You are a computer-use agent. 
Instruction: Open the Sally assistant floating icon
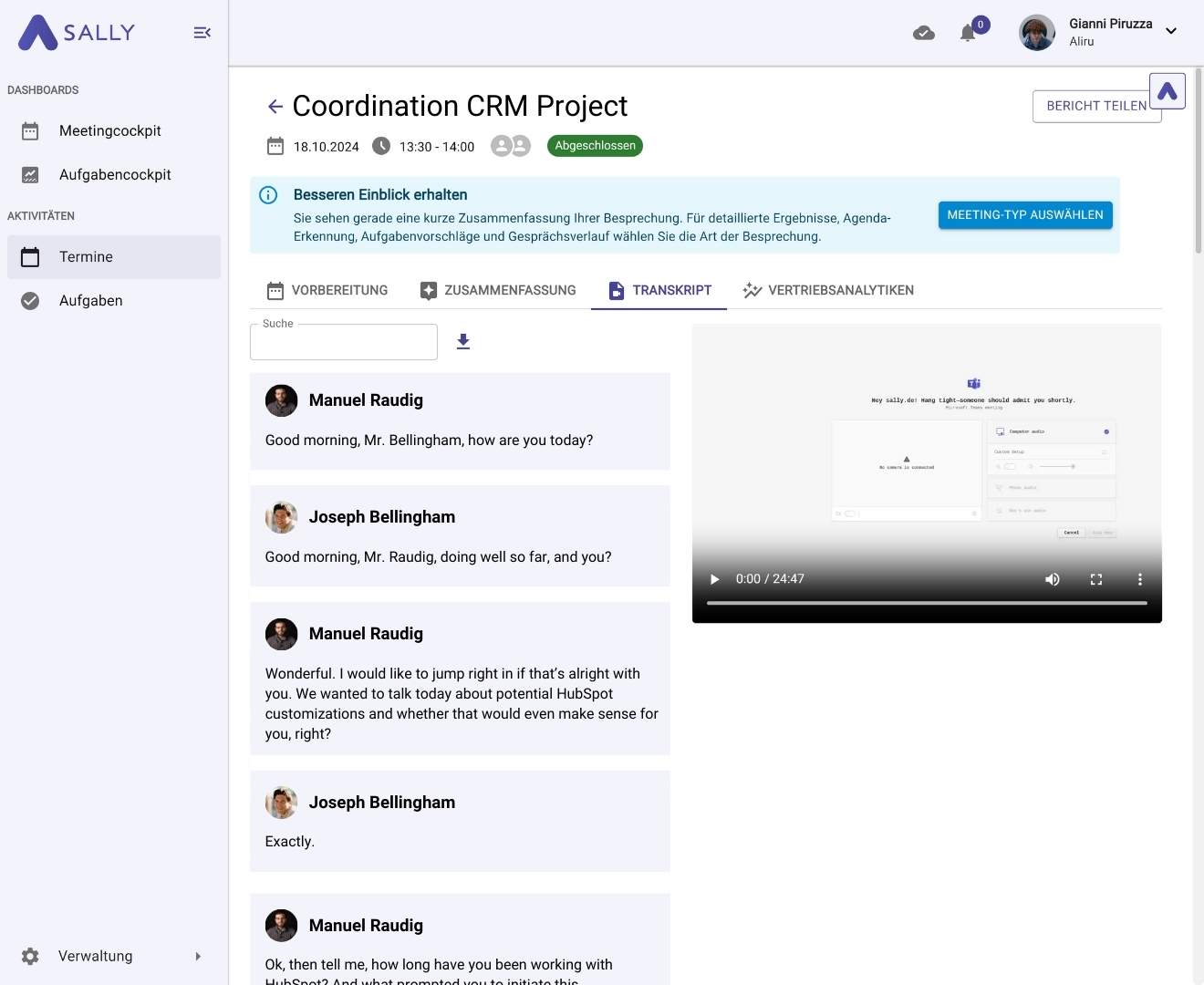coord(1168,91)
